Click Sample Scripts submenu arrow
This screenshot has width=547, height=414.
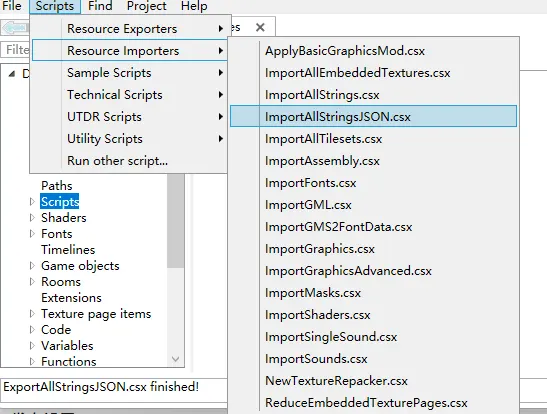tap(220, 73)
